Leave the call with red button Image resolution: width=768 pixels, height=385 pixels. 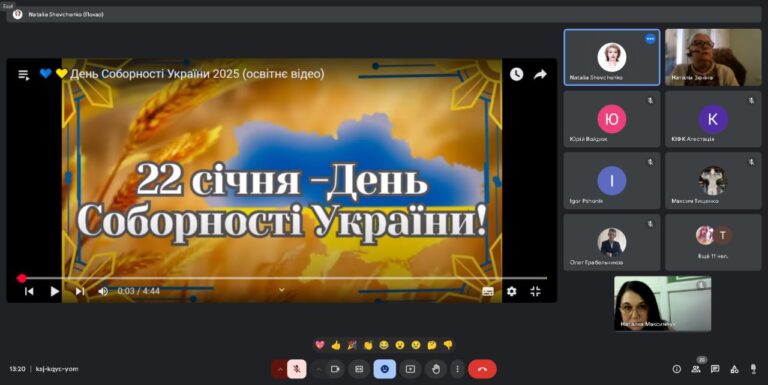coord(482,369)
